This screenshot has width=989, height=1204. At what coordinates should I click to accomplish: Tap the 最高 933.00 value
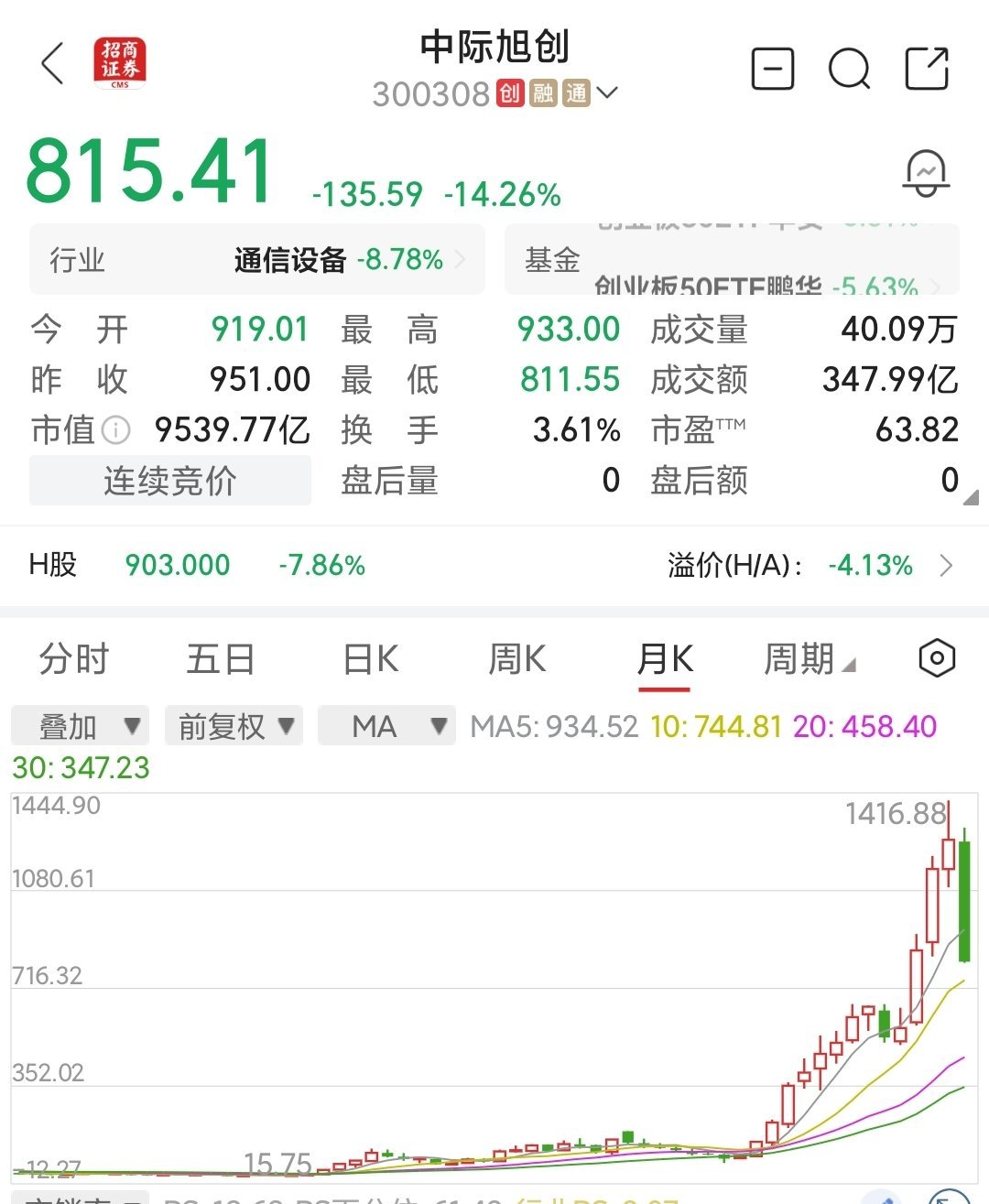569,330
